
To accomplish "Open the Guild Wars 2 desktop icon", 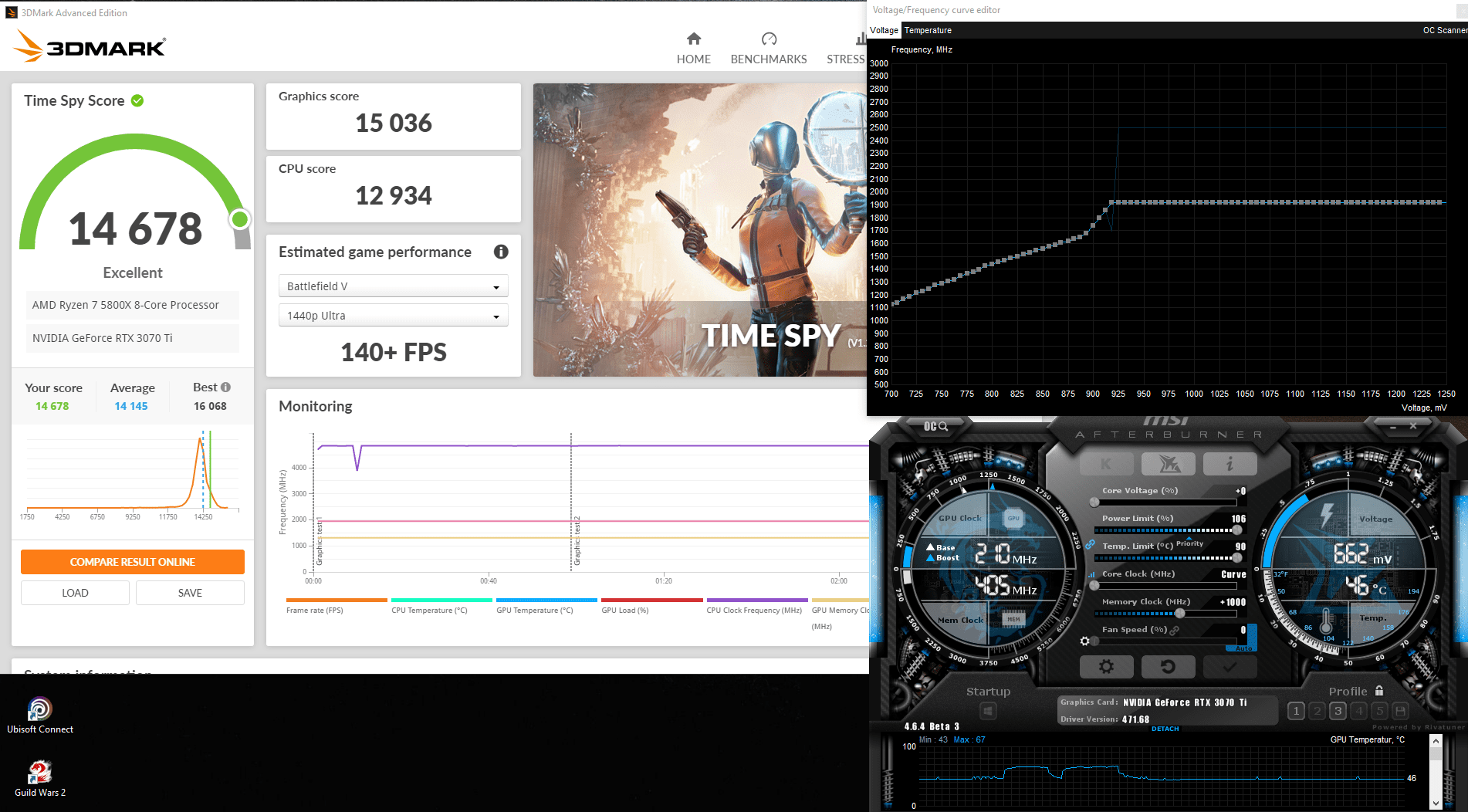I will (40, 779).
